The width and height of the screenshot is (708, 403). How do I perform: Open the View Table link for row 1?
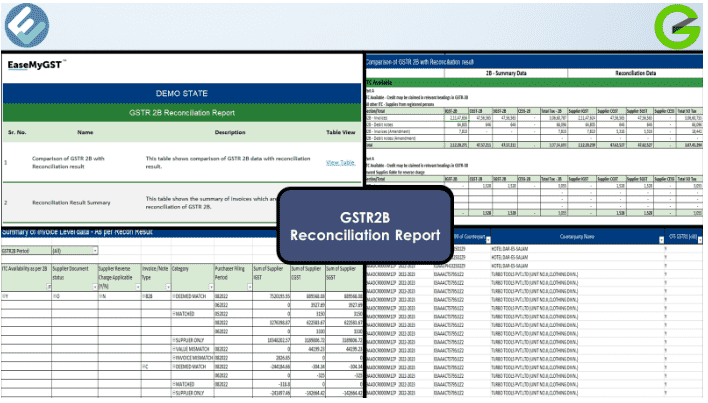click(x=340, y=161)
